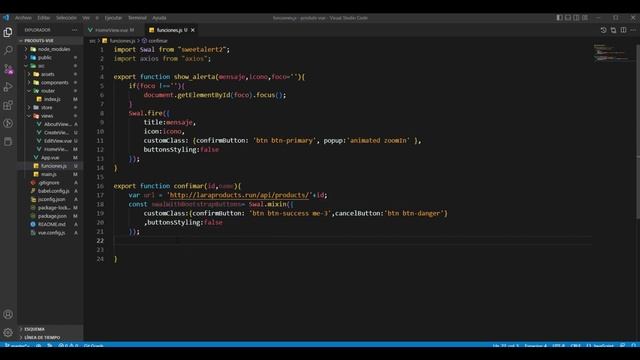The width and height of the screenshot is (640, 360).
Task: Open babel.config.js in explorer
Action: [50, 191]
